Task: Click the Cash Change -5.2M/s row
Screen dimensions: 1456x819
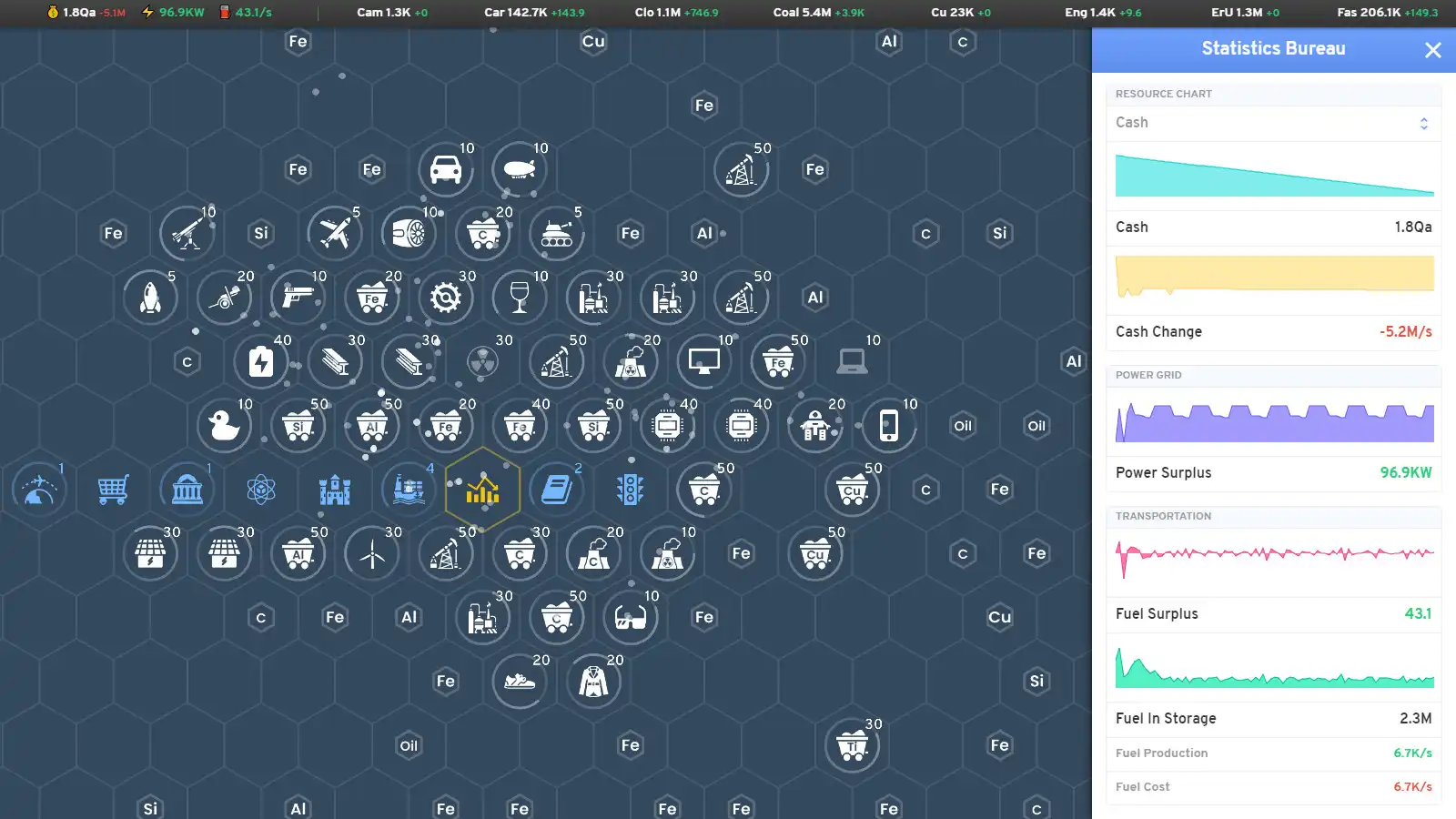Action: pyautogui.click(x=1272, y=332)
